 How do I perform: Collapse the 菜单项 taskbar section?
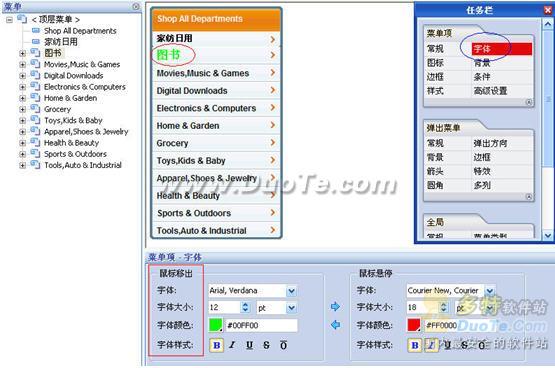pyautogui.click(x=528, y=102)
